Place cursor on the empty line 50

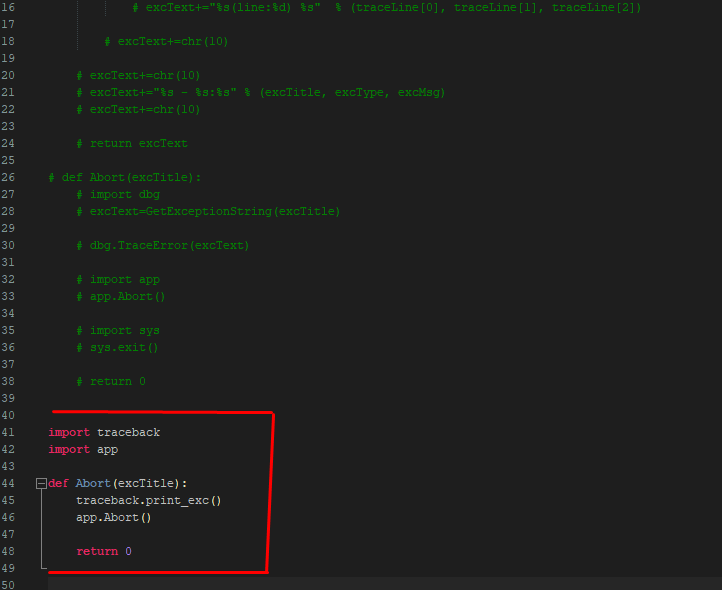click(x=300, y=584)
